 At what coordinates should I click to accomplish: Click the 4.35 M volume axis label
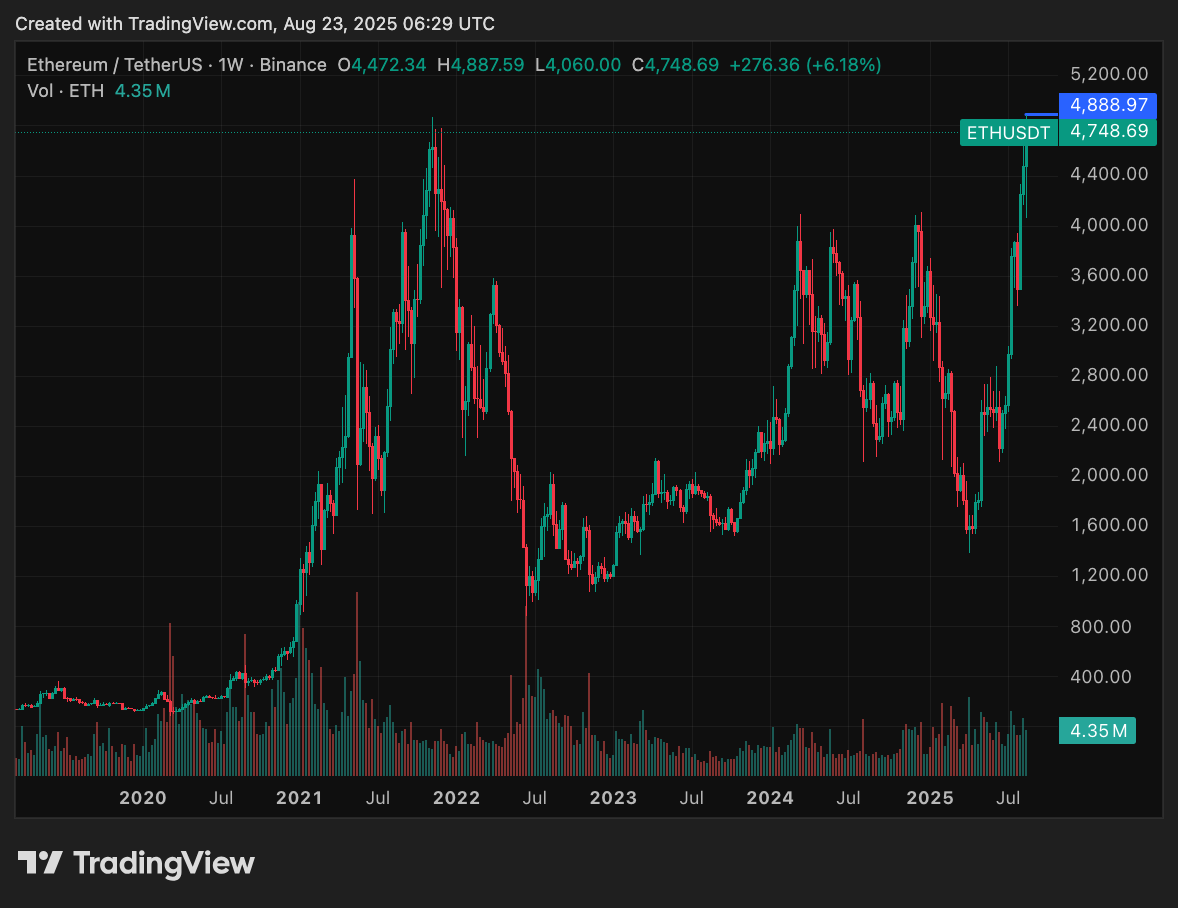pos(1098,731)
